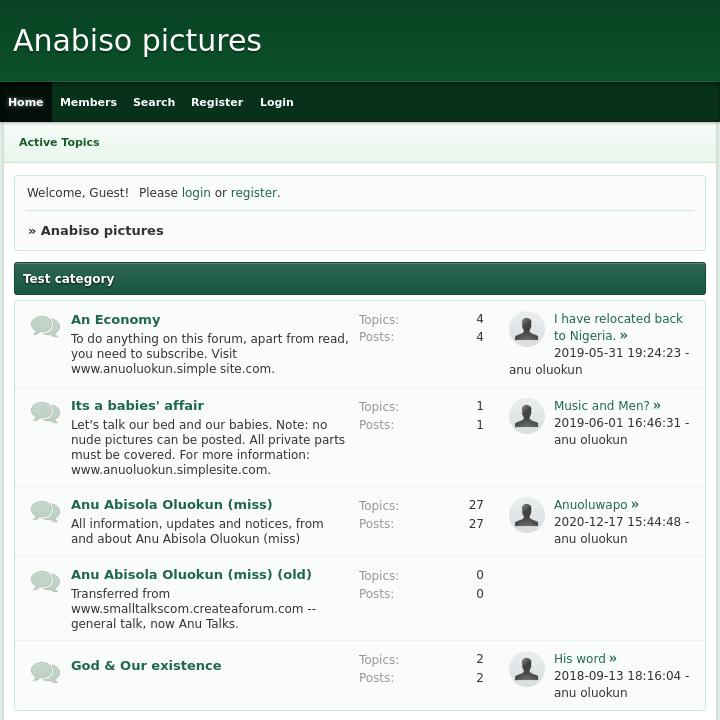Open the Members menu item
This screenshot has height=720, width=720.
click(88, 102)
